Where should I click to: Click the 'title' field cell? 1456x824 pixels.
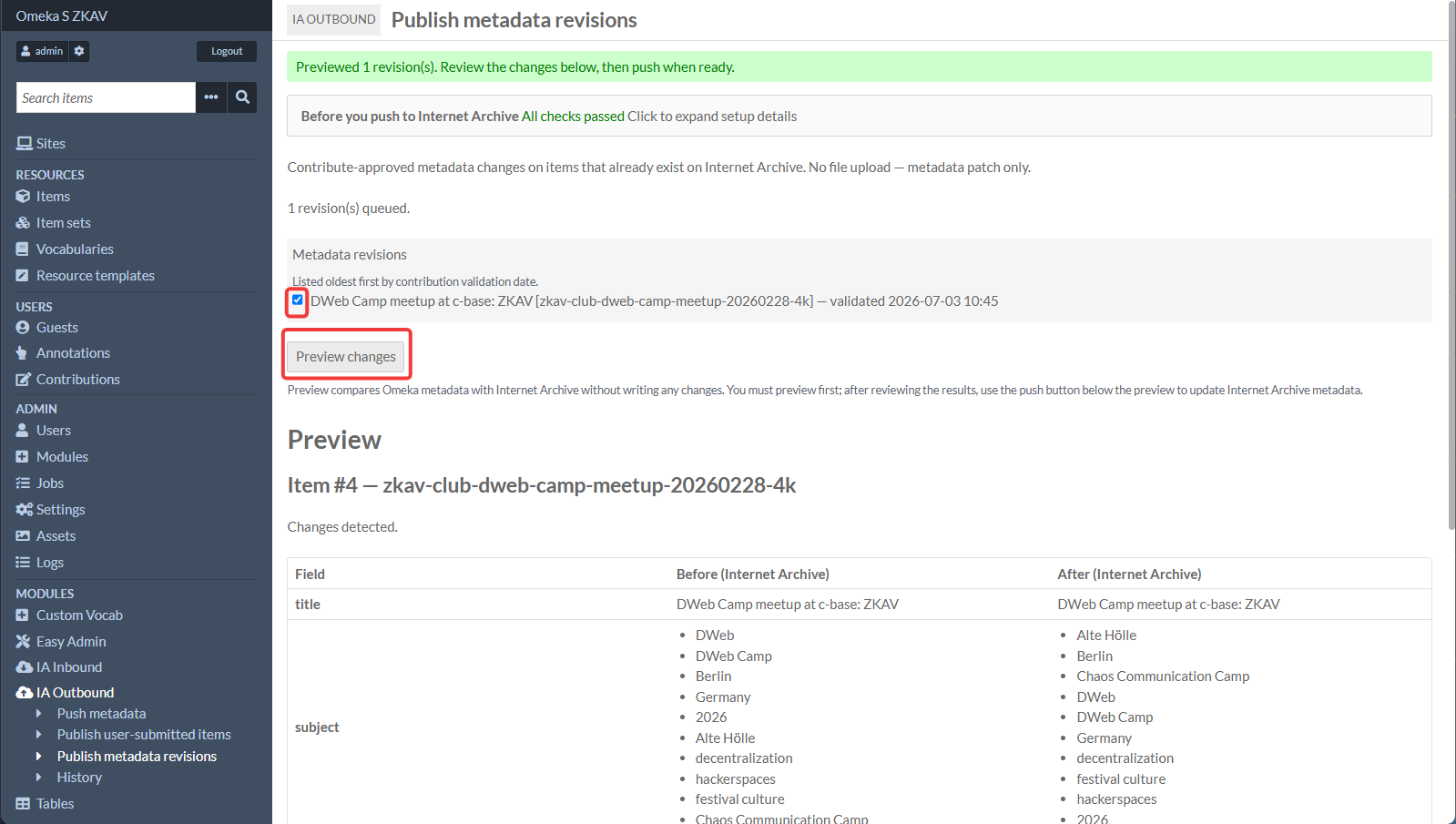(x=308, y=604)
